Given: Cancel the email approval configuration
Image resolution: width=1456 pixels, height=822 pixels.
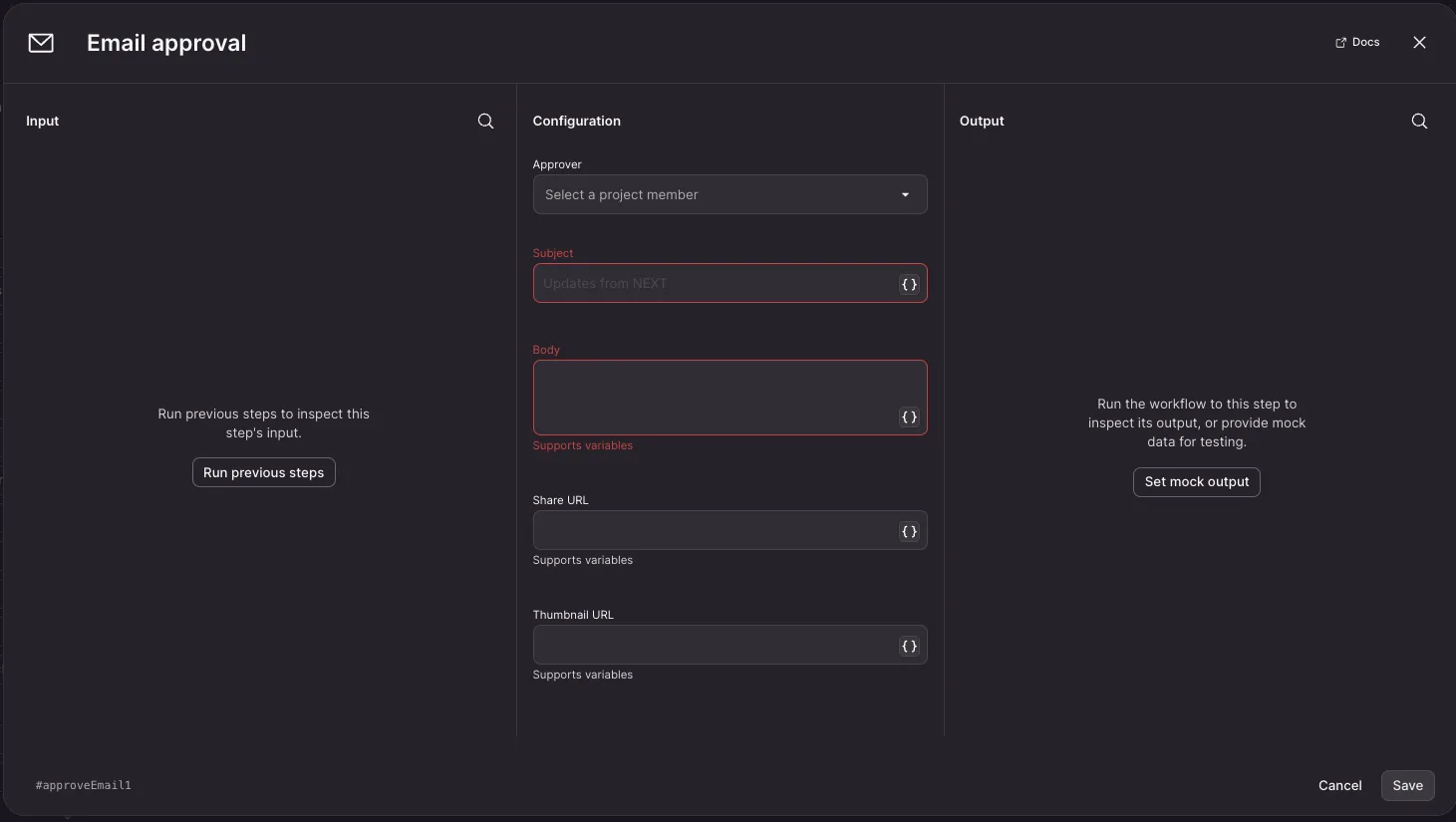Looking at the screenshot, I should point(1339,785).
